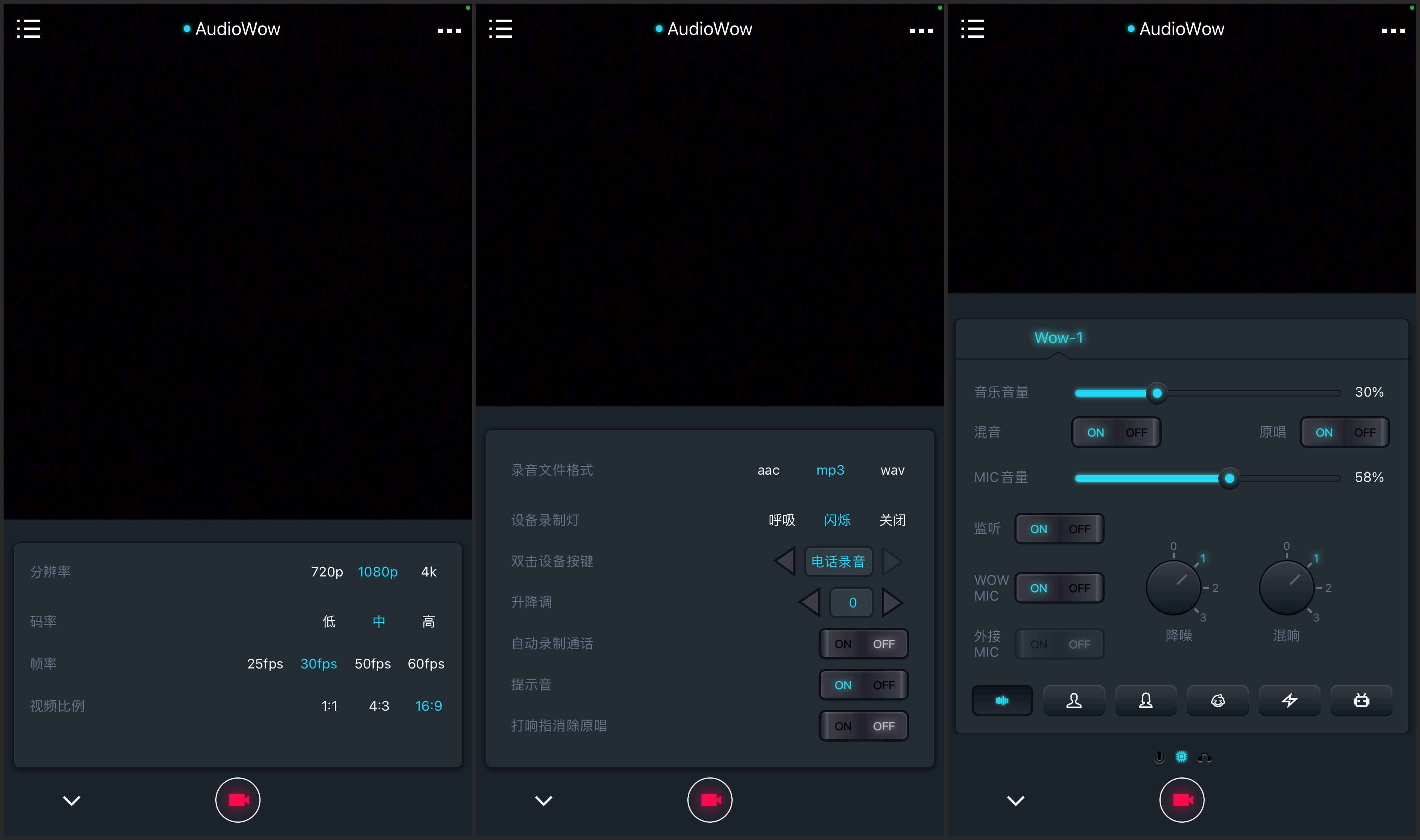Open the three-dot more menu in left panel
1420x840 pixels.
click(x=449, y=31)
